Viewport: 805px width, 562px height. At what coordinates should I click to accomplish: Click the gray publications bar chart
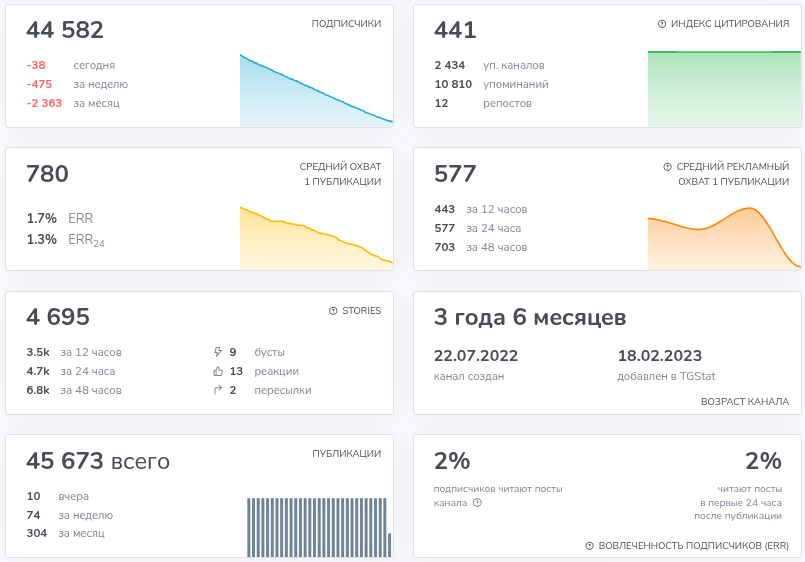[318, 526]
